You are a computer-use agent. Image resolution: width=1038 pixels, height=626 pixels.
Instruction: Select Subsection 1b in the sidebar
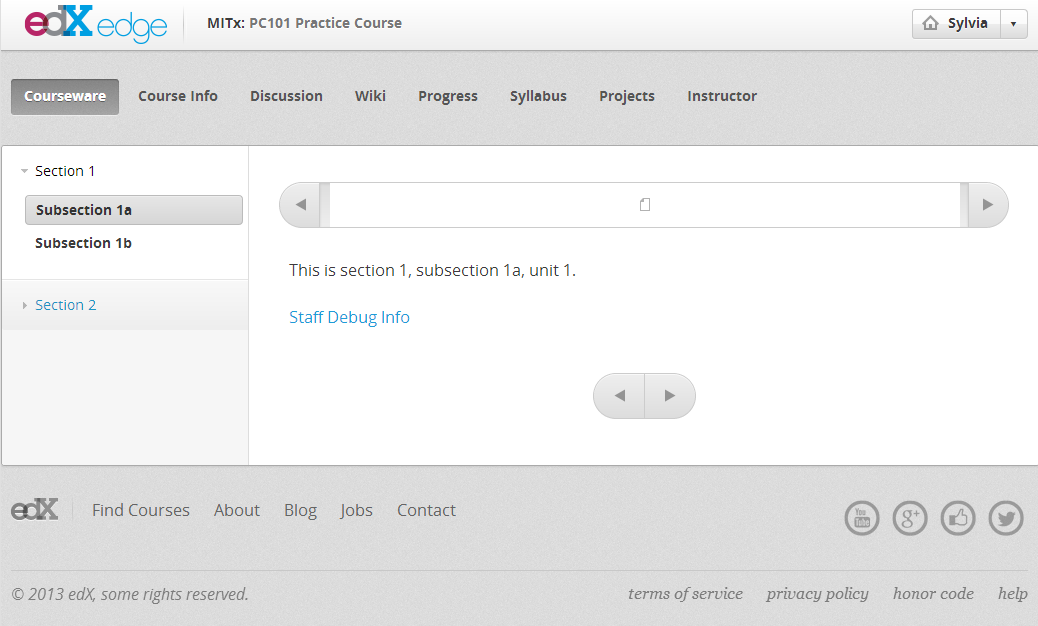tap(83, 243)
